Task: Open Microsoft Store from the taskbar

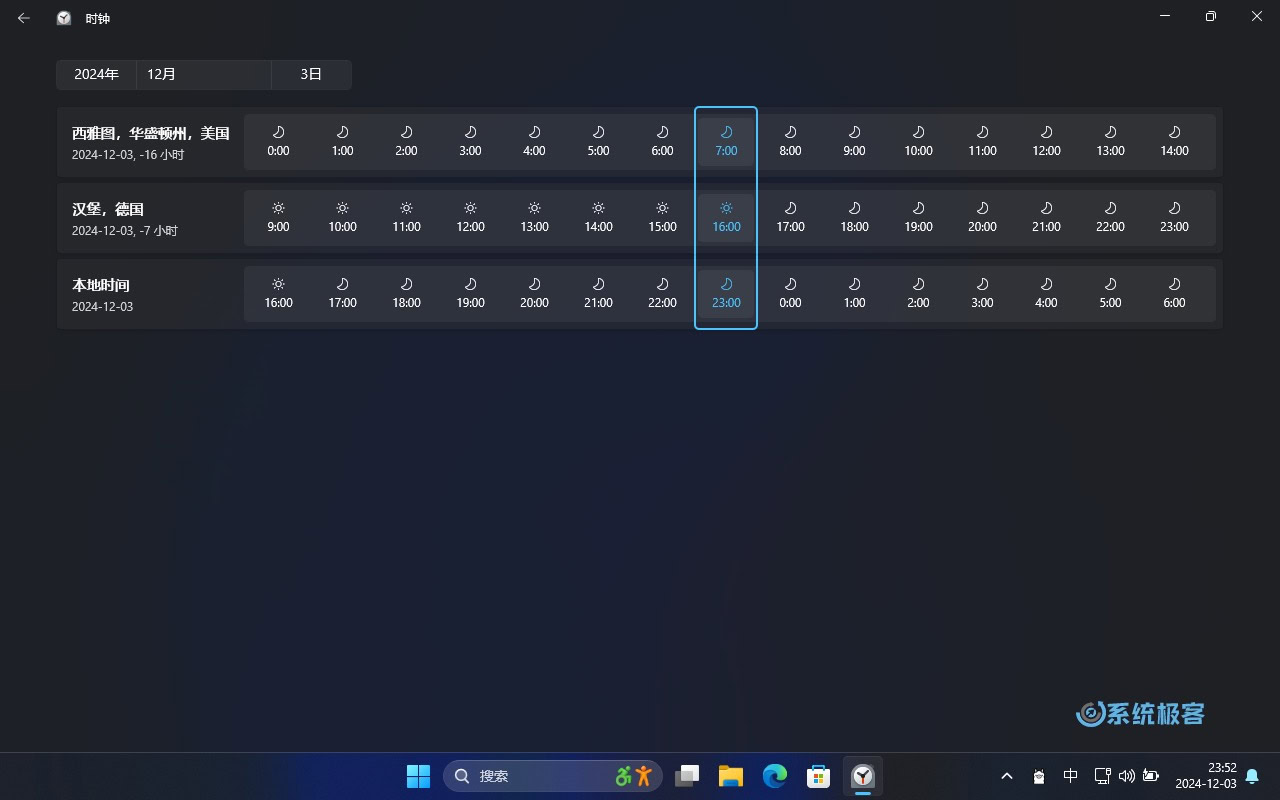Action: (819, 776)
